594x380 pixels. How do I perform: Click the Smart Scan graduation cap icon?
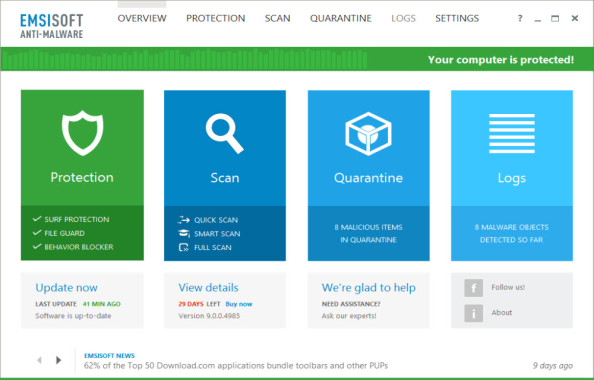(x=183, y=233)
